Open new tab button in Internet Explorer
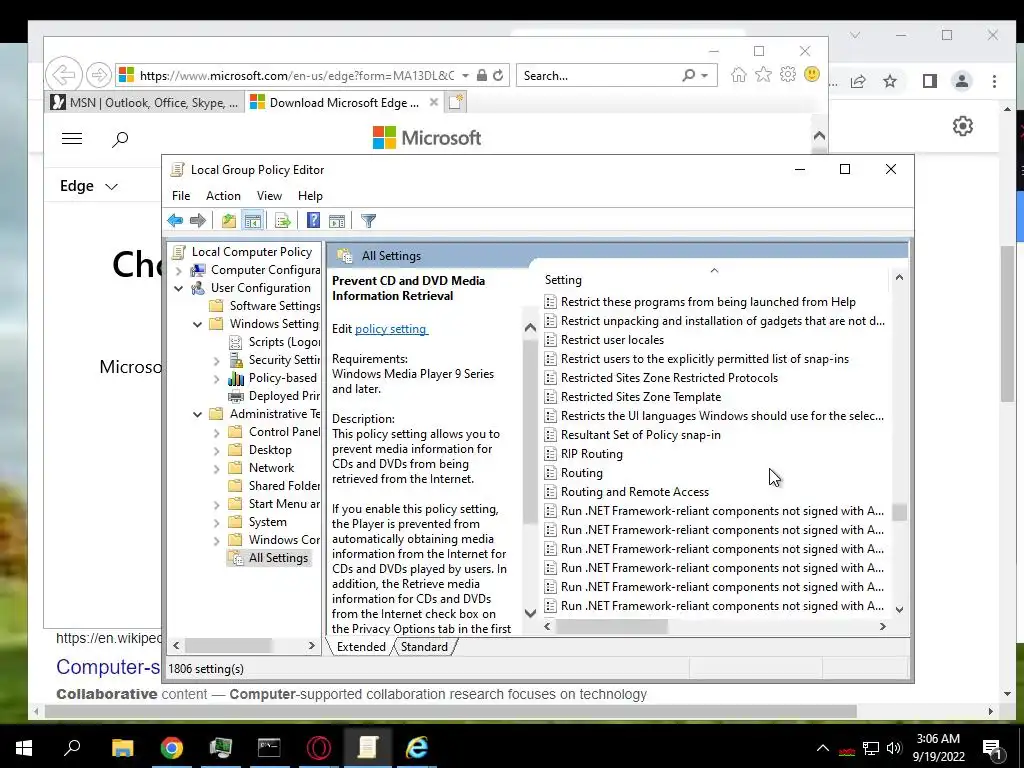1024x768 pixels. 456,102
